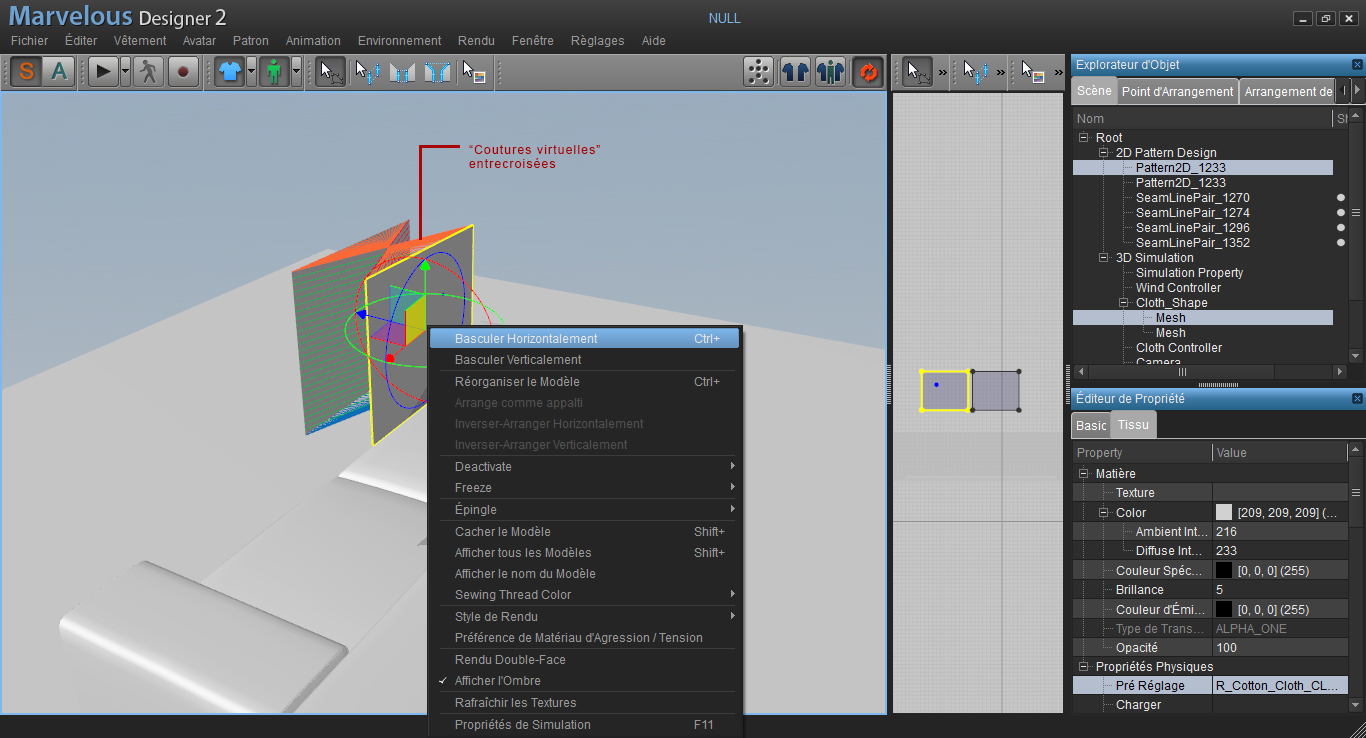Open the Deactivate submenu
1366x738 pixels.
click(585, 467)
